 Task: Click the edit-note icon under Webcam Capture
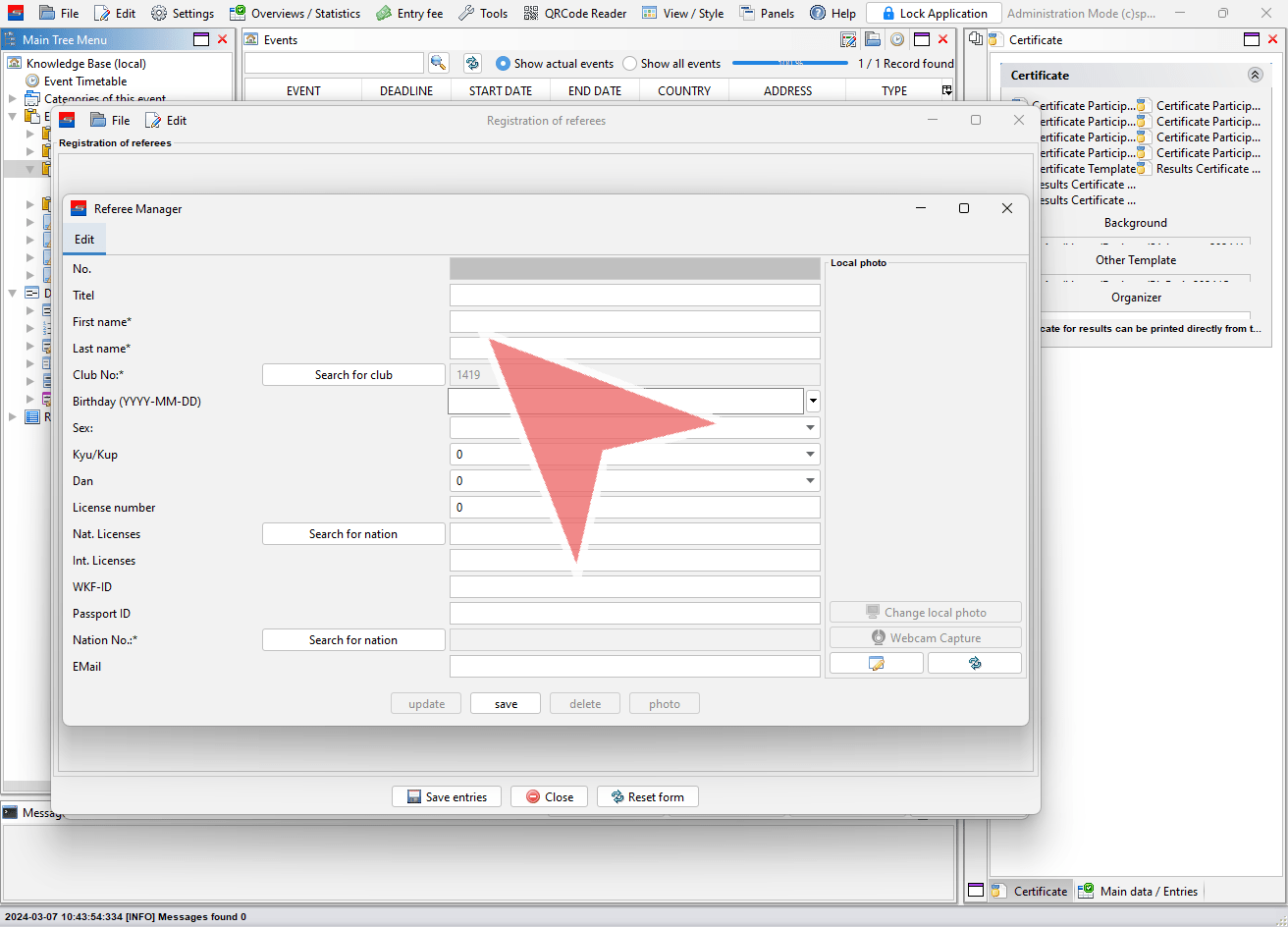pos(876,664)
